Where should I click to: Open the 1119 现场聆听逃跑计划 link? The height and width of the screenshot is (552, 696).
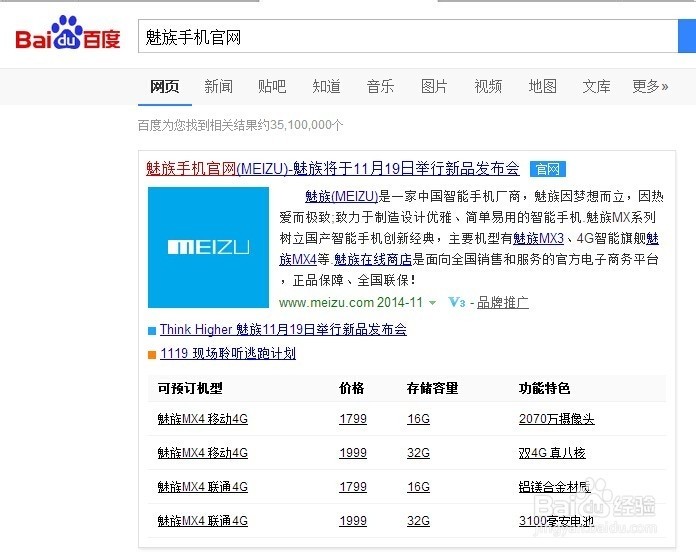228,353
